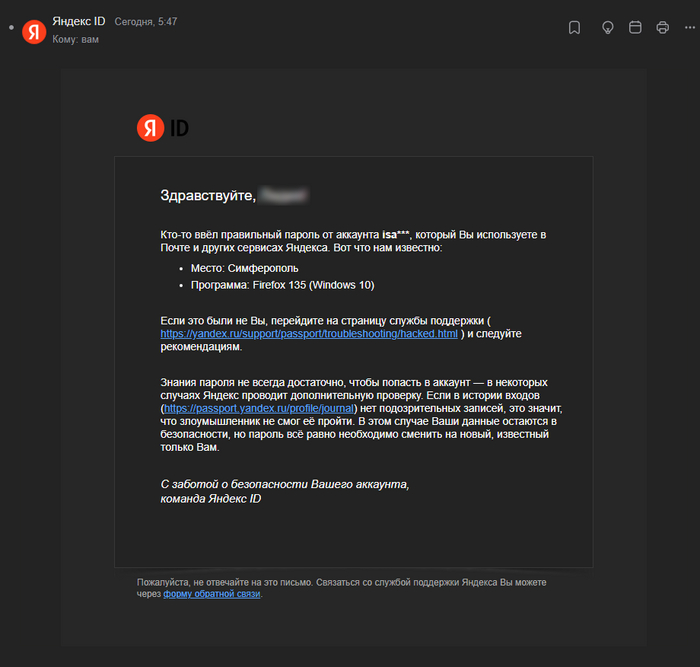700x667 pixels.
Task: Click the lightbulb reminder icon
Action: coord(607,28)
